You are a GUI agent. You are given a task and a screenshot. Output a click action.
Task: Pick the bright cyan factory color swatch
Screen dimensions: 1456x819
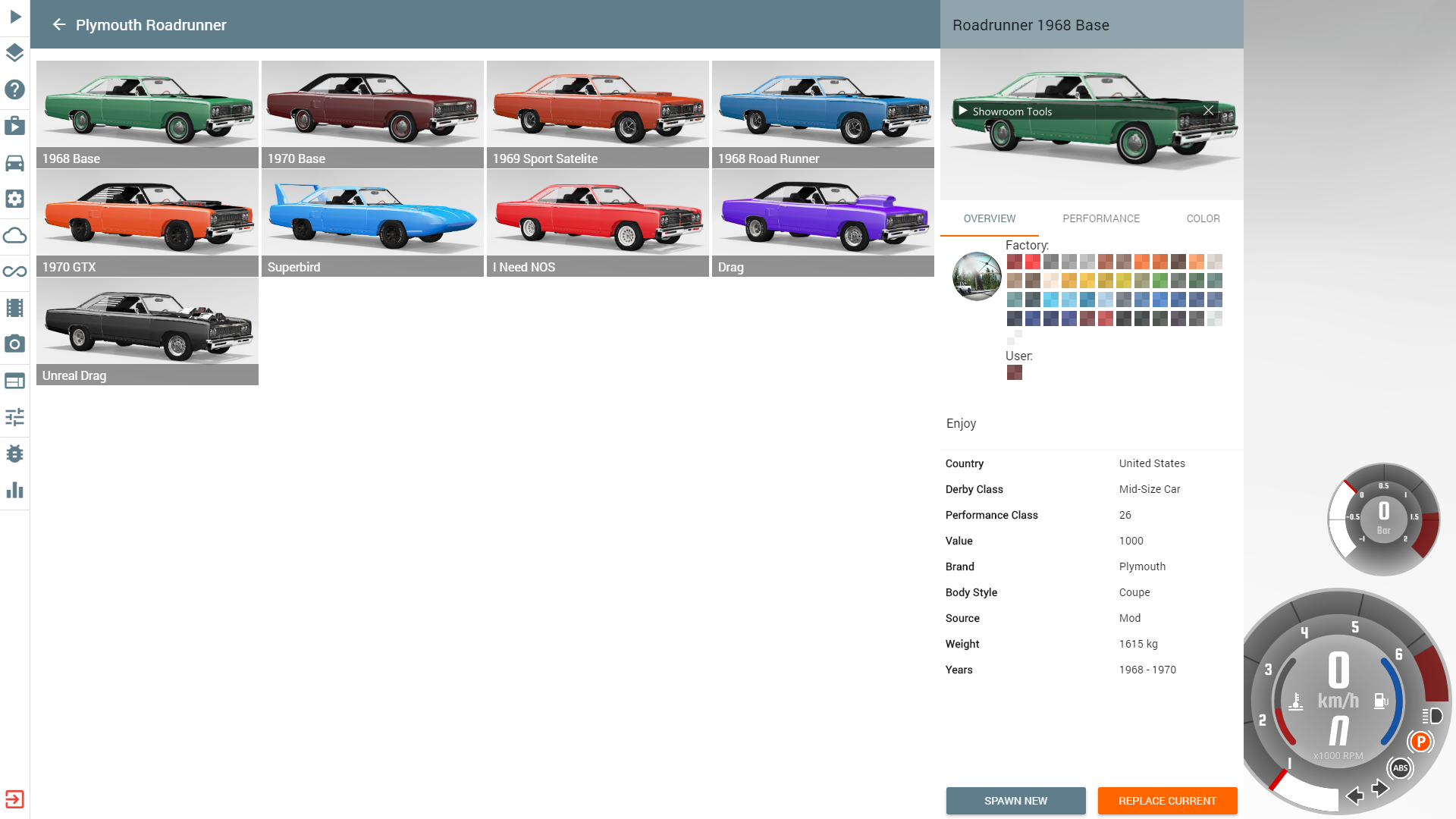(x=1050, y=300)
